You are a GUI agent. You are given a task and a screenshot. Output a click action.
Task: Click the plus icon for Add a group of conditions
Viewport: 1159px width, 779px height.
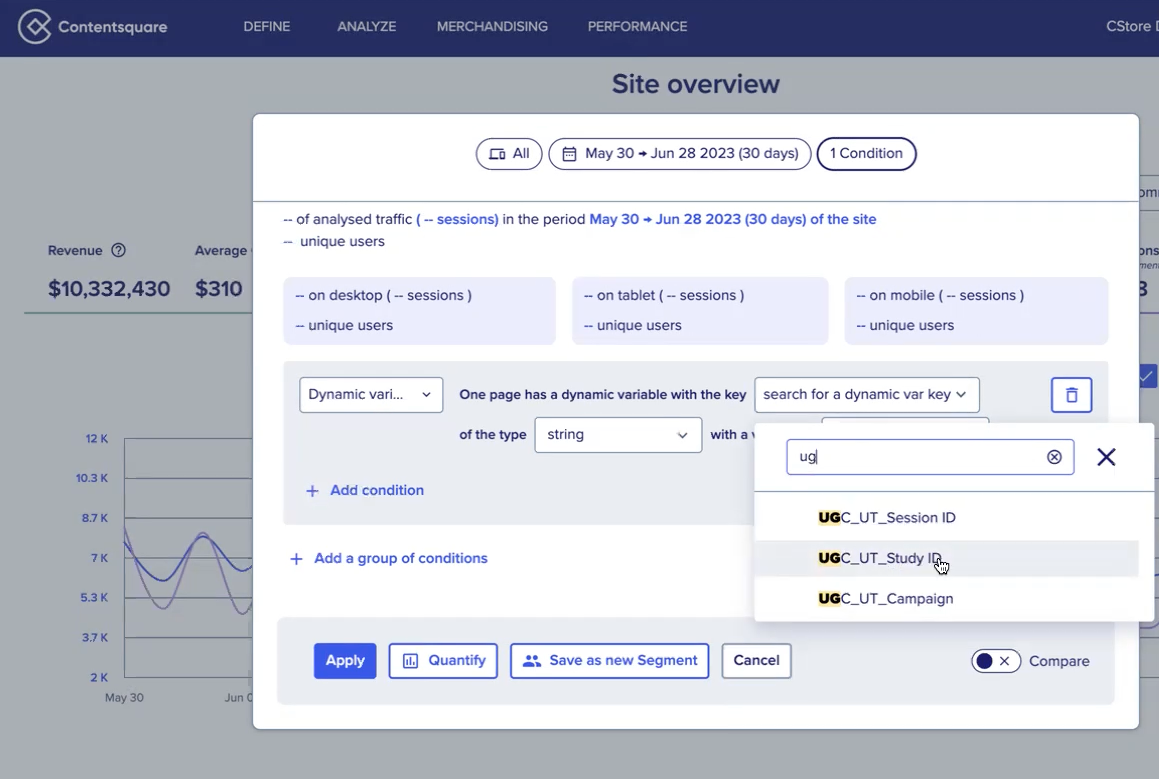pyautogui.click(x=296, y=559)
